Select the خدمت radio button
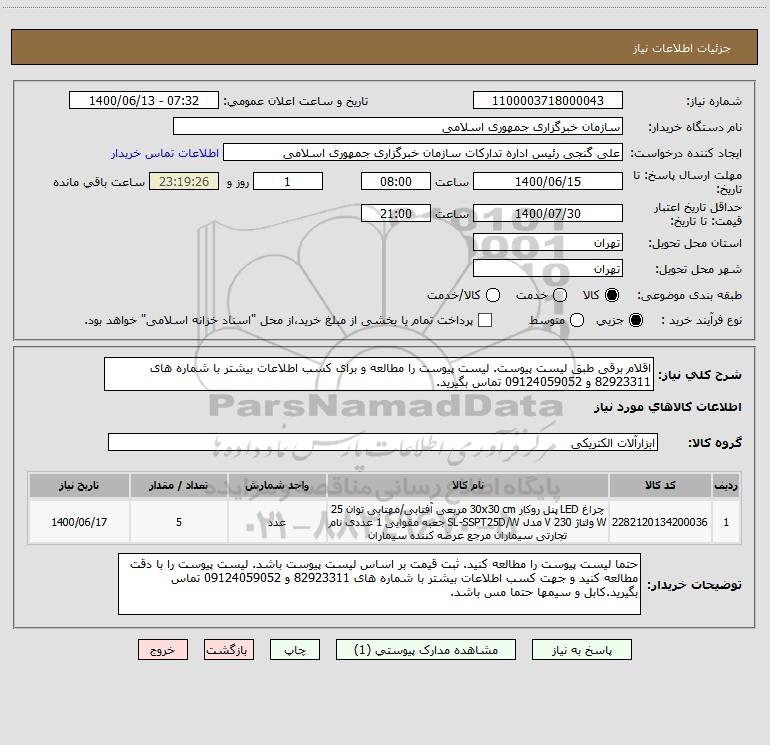 [560, 295]
